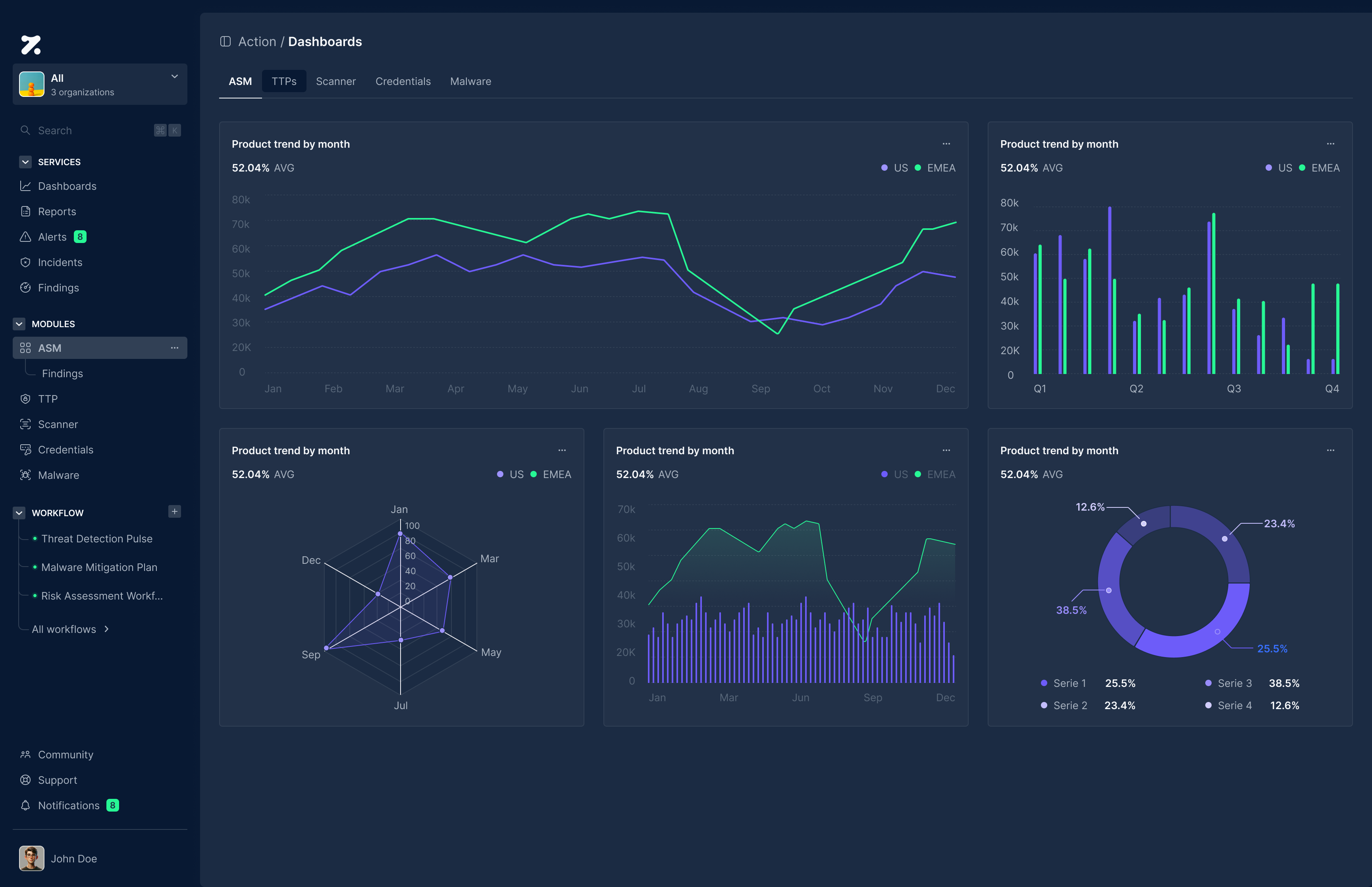Open Malware Mitigation Plan workflow

tap(99, 567)
